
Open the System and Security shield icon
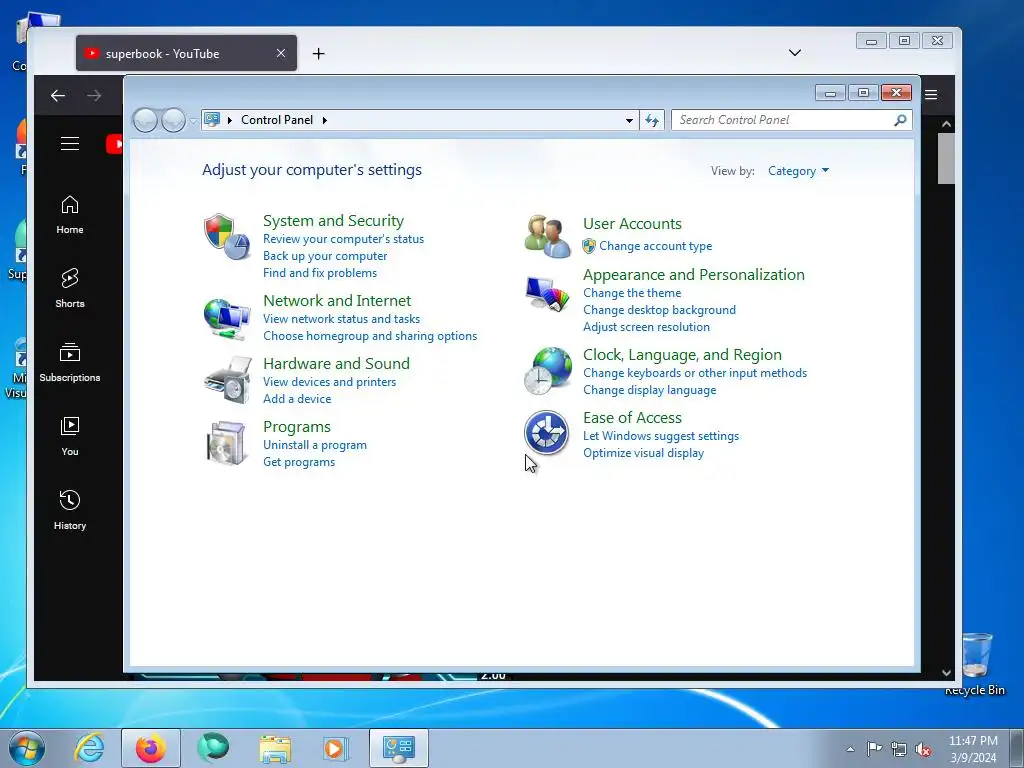227,236
